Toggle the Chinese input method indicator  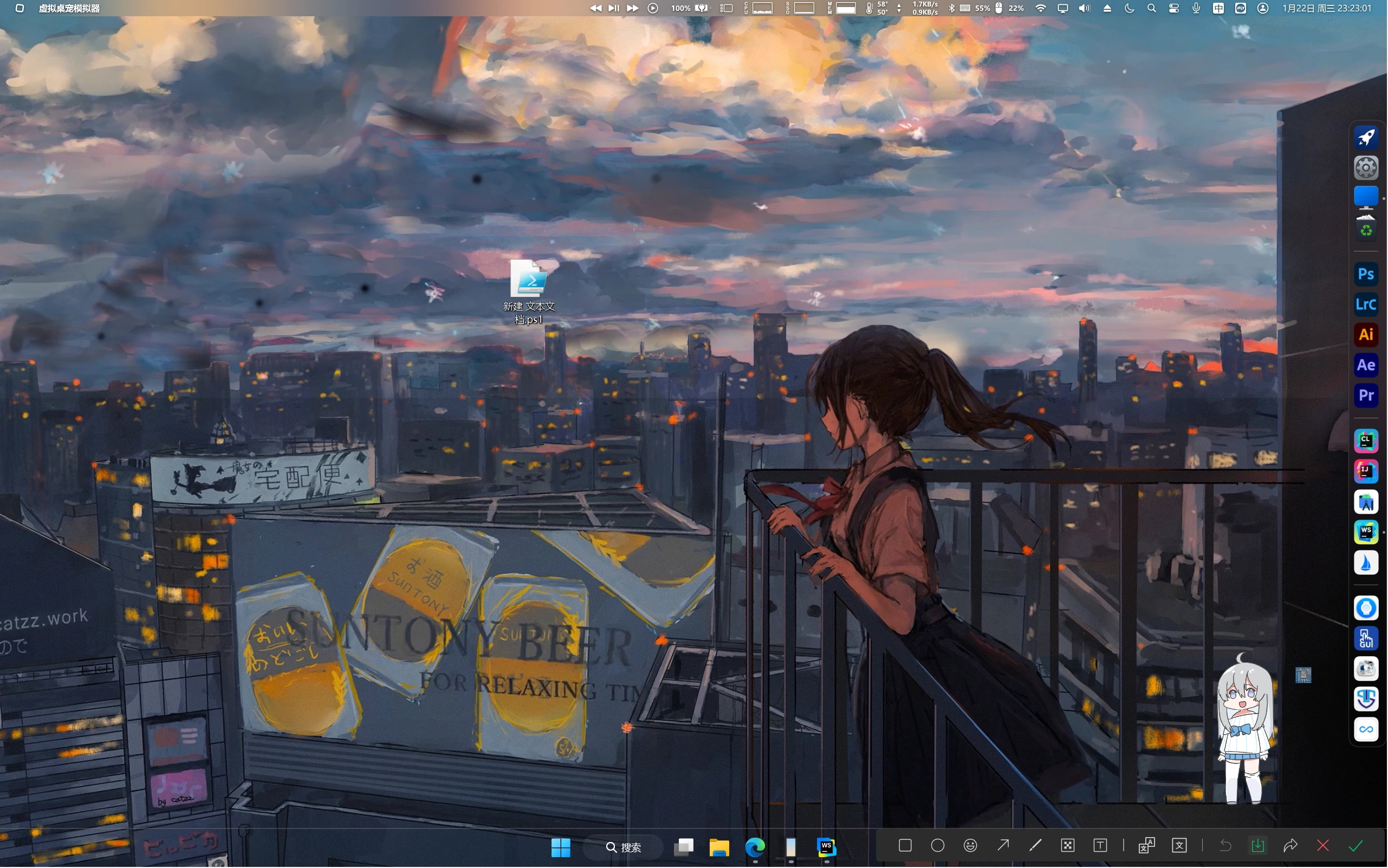pos(1218,8)
